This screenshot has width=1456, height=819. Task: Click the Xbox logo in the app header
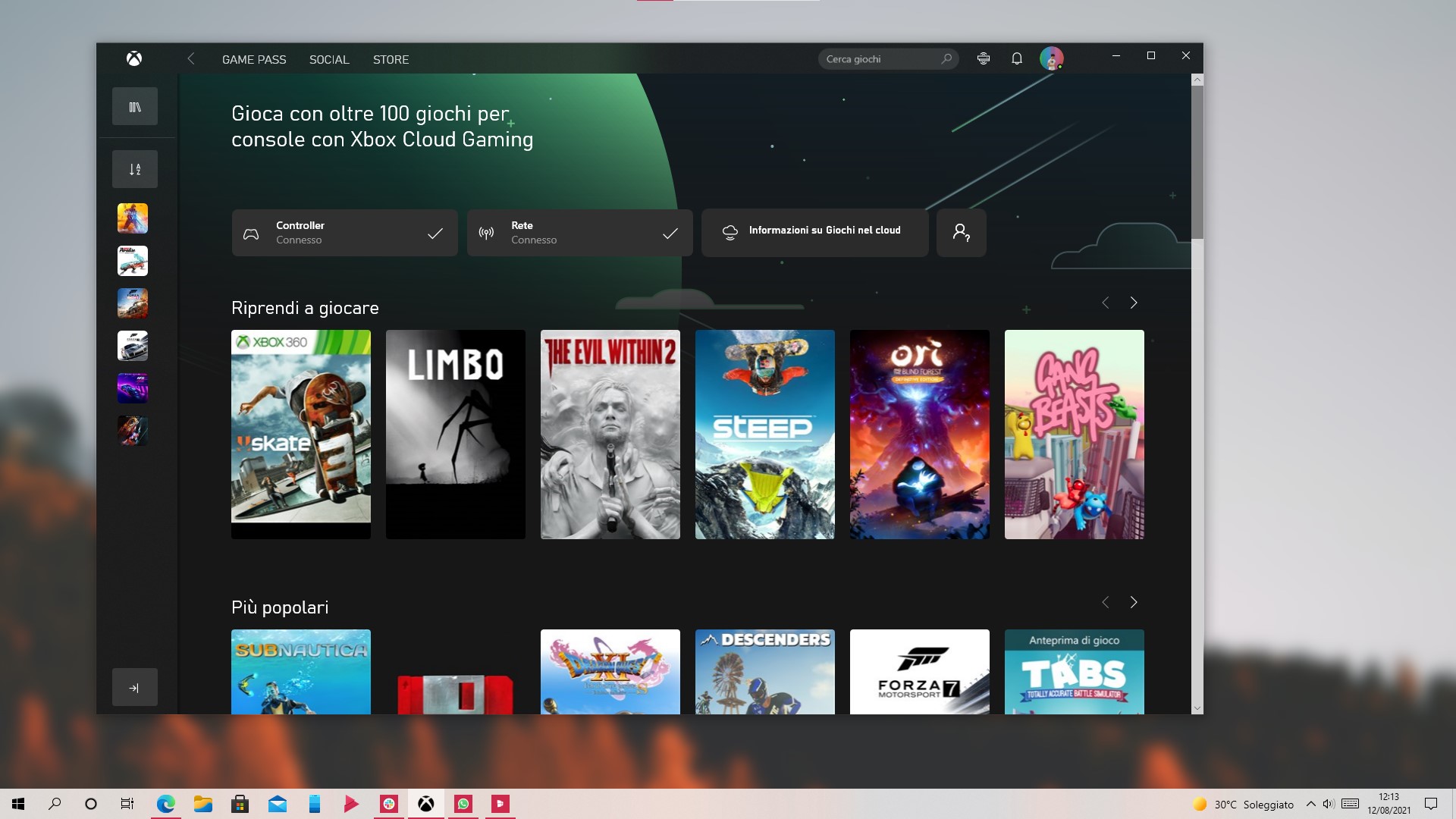pos(134,58)
